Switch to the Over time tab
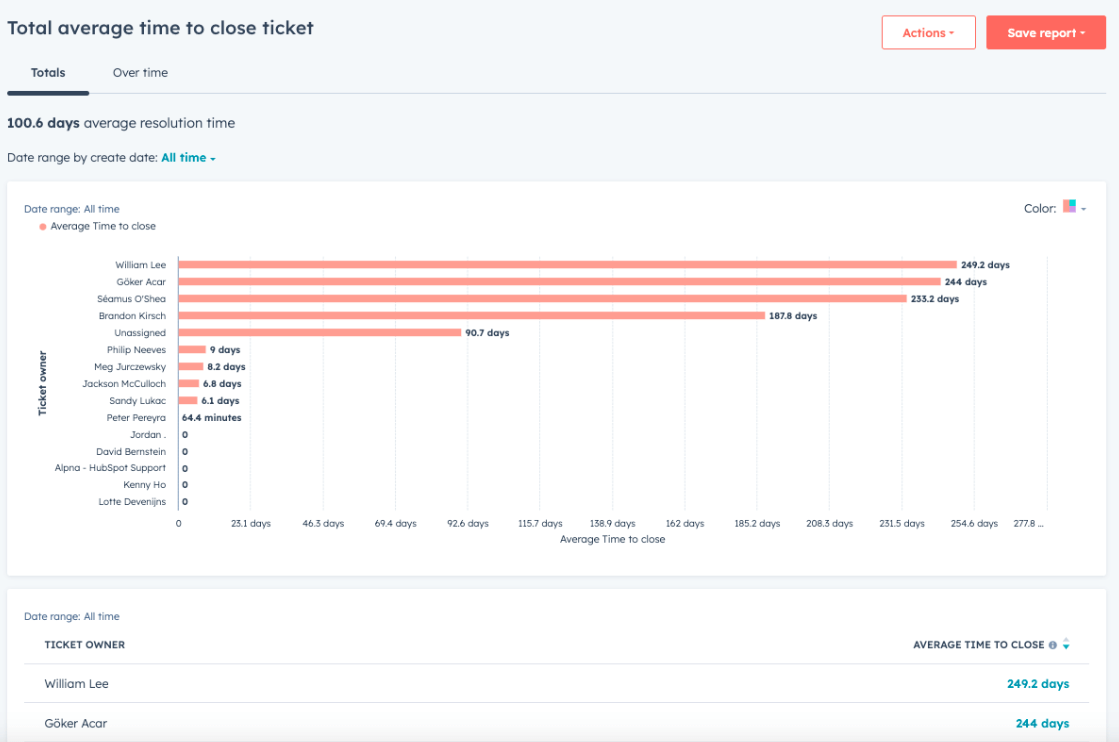Screen dimensions: 1119x742 tap(141, 73)
